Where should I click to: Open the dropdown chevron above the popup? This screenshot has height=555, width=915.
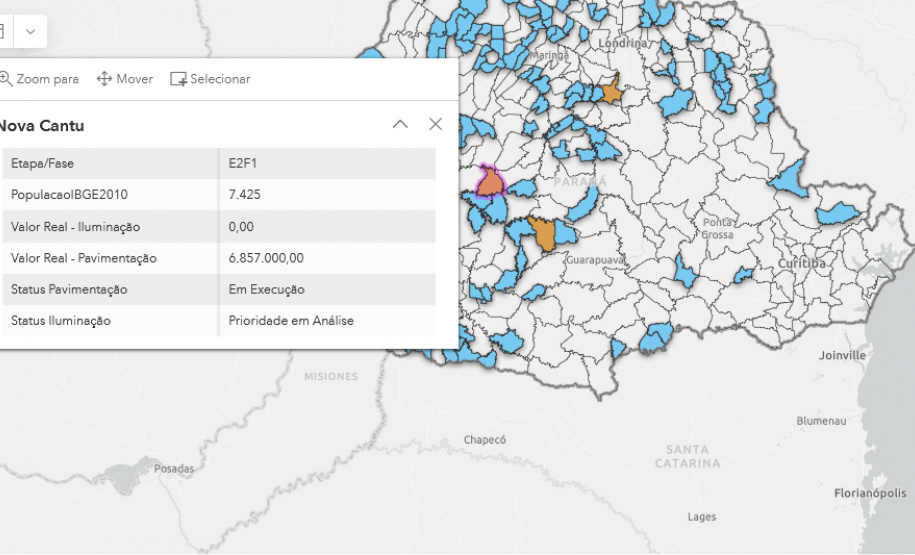point(30,32)
